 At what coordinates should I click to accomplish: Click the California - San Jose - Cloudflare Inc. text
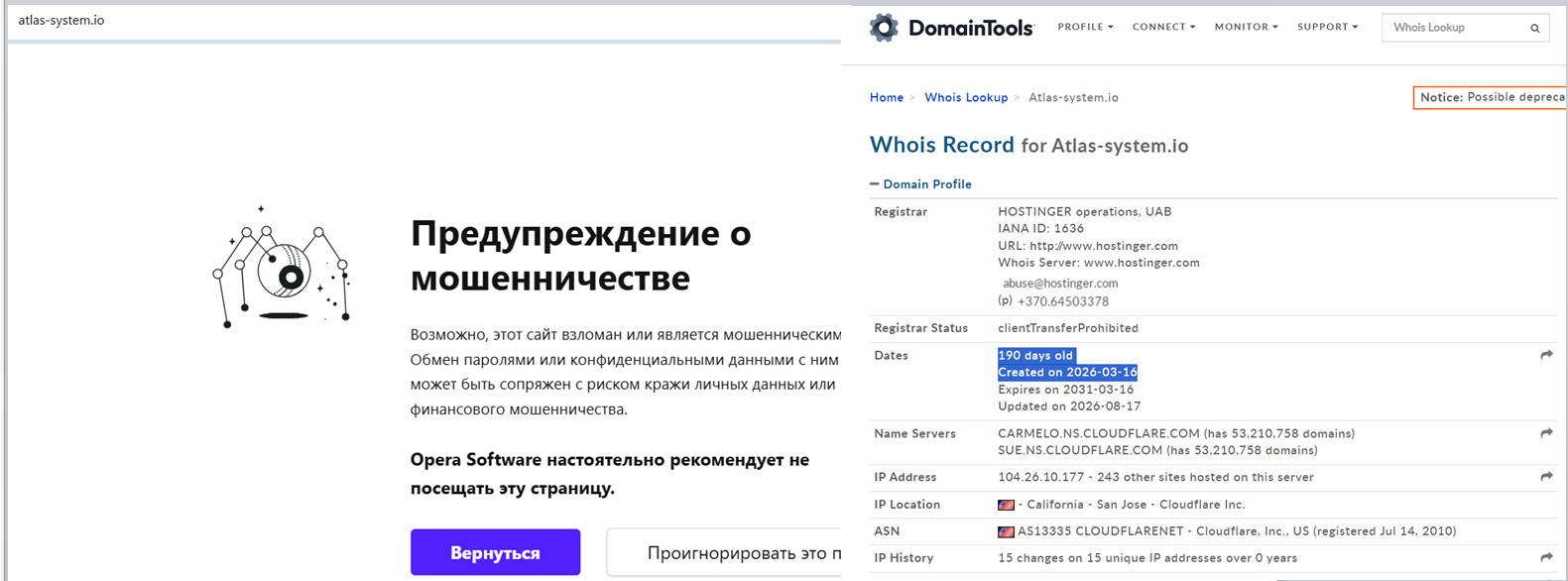pyautogui.click(x=1136, y=505)
